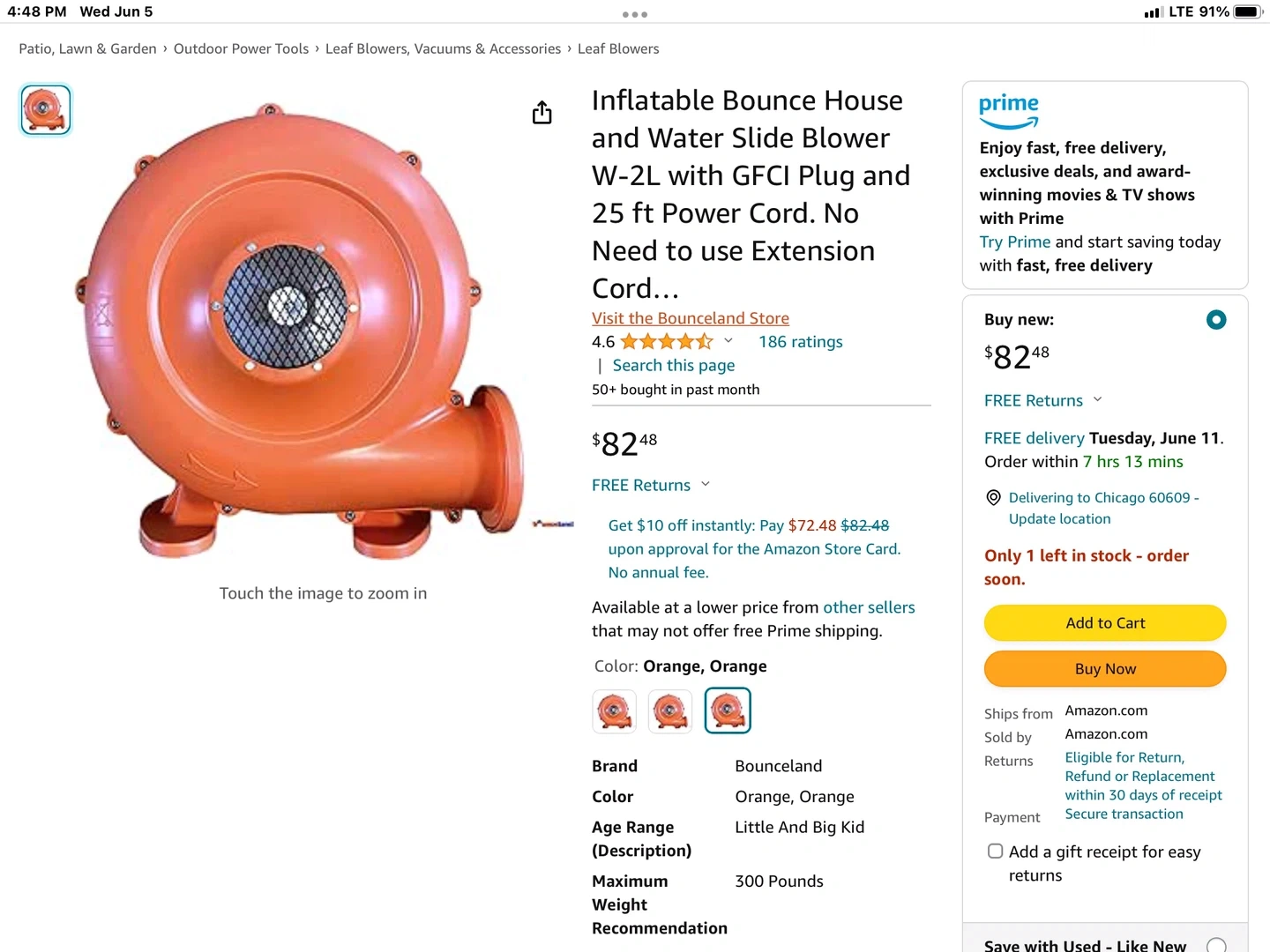The height and width of the screenshot is (952, 1270).
Task: Select the Buy new radio button
Action: (1216, 320)
